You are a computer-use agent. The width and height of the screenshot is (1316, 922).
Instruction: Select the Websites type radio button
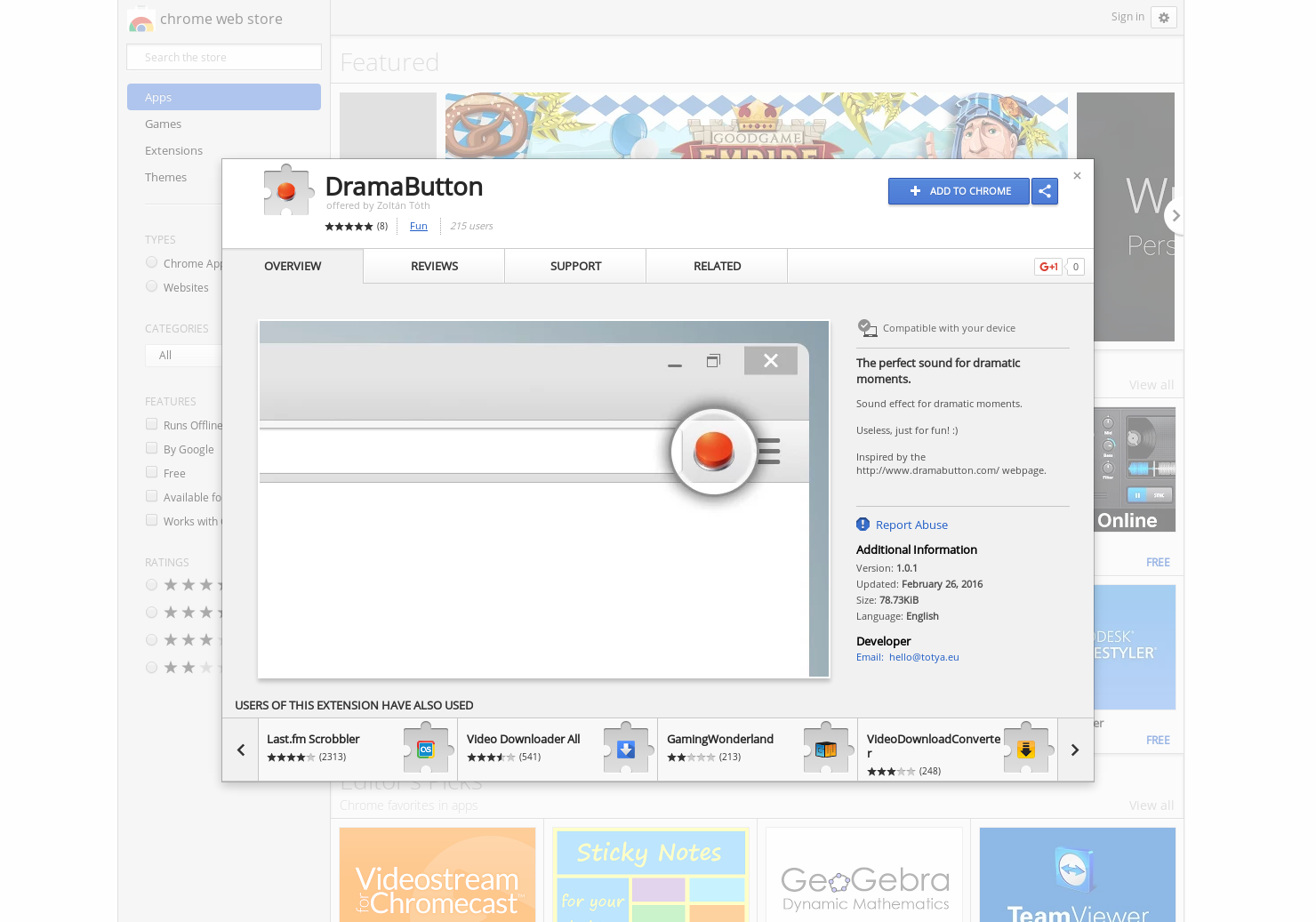click(x=151, y=286)
